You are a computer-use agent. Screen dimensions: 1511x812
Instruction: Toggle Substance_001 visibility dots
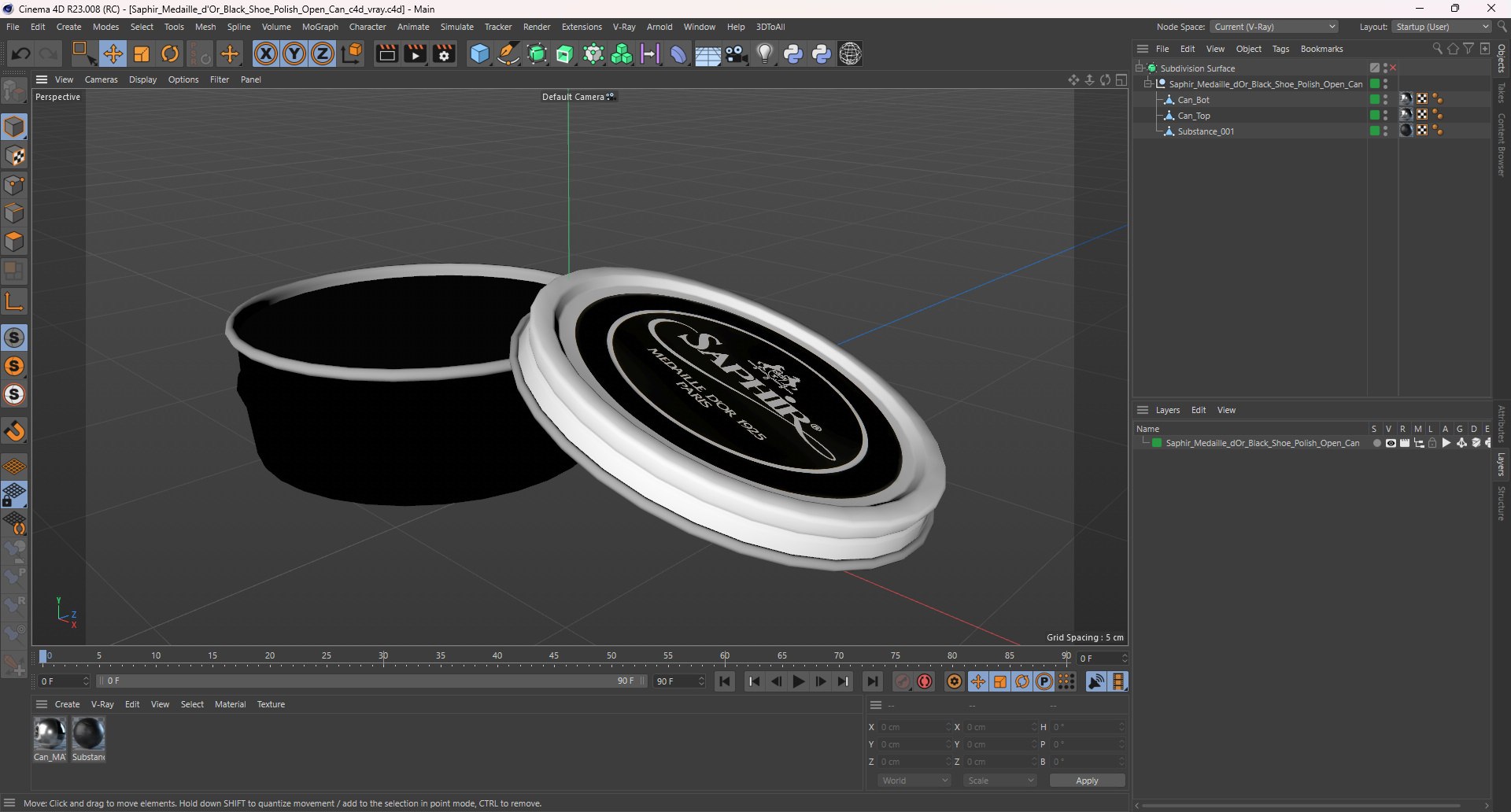point(1385,131)
